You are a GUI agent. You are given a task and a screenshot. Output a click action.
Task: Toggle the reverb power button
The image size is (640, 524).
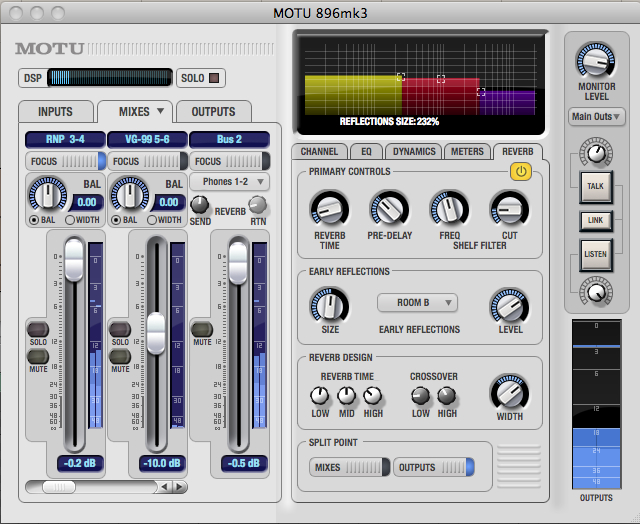pos(521,171)
